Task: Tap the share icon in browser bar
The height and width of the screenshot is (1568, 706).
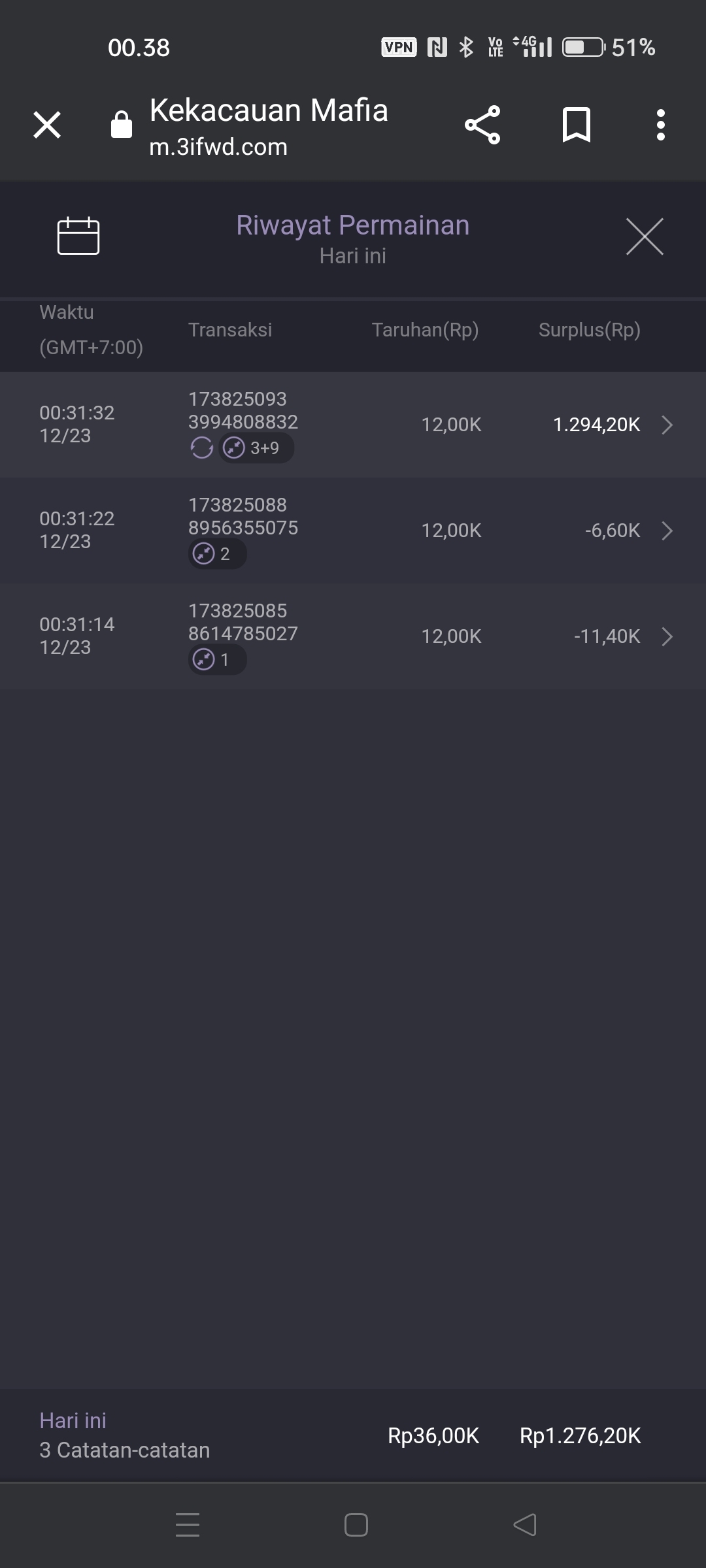Action: point(482,124)
